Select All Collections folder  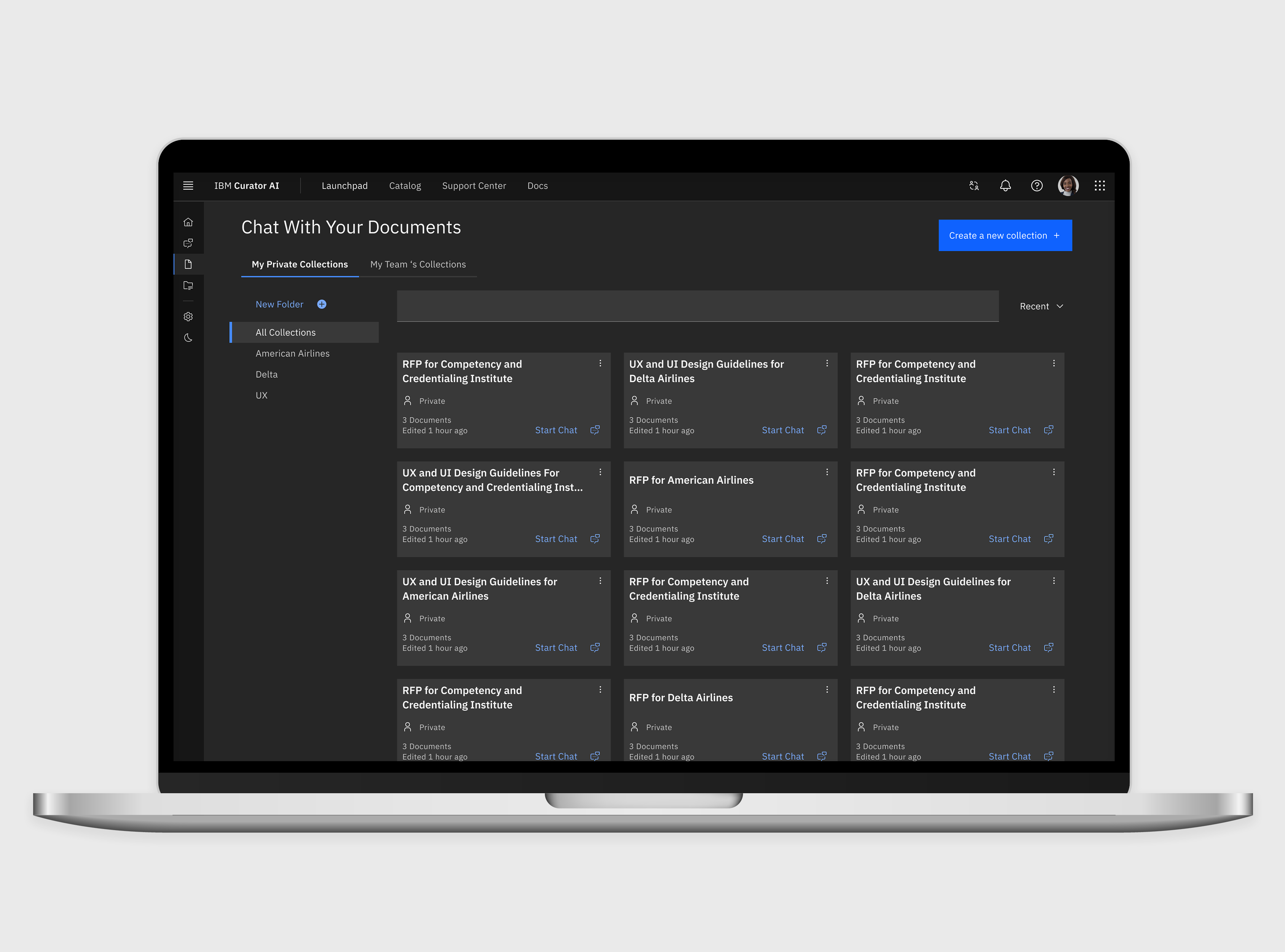coord(304,332)
